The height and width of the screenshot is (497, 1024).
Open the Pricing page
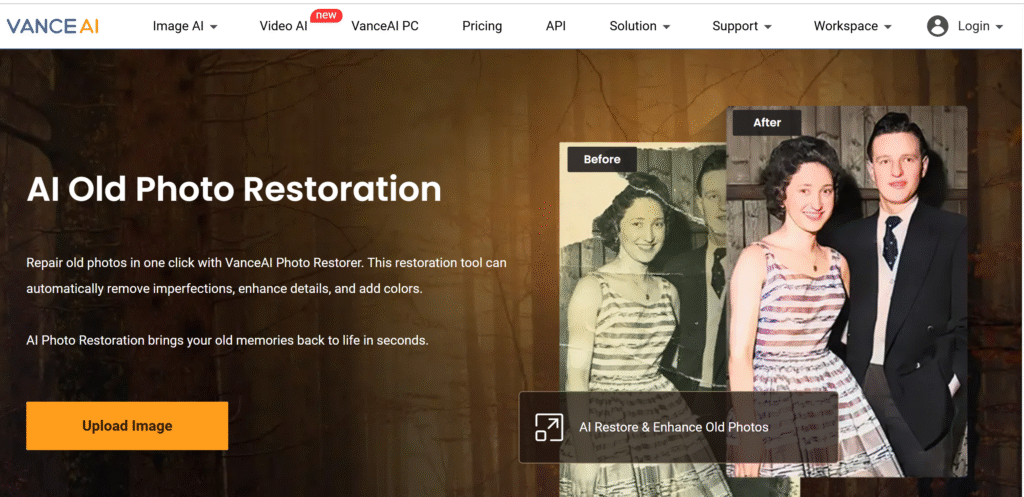482,26
